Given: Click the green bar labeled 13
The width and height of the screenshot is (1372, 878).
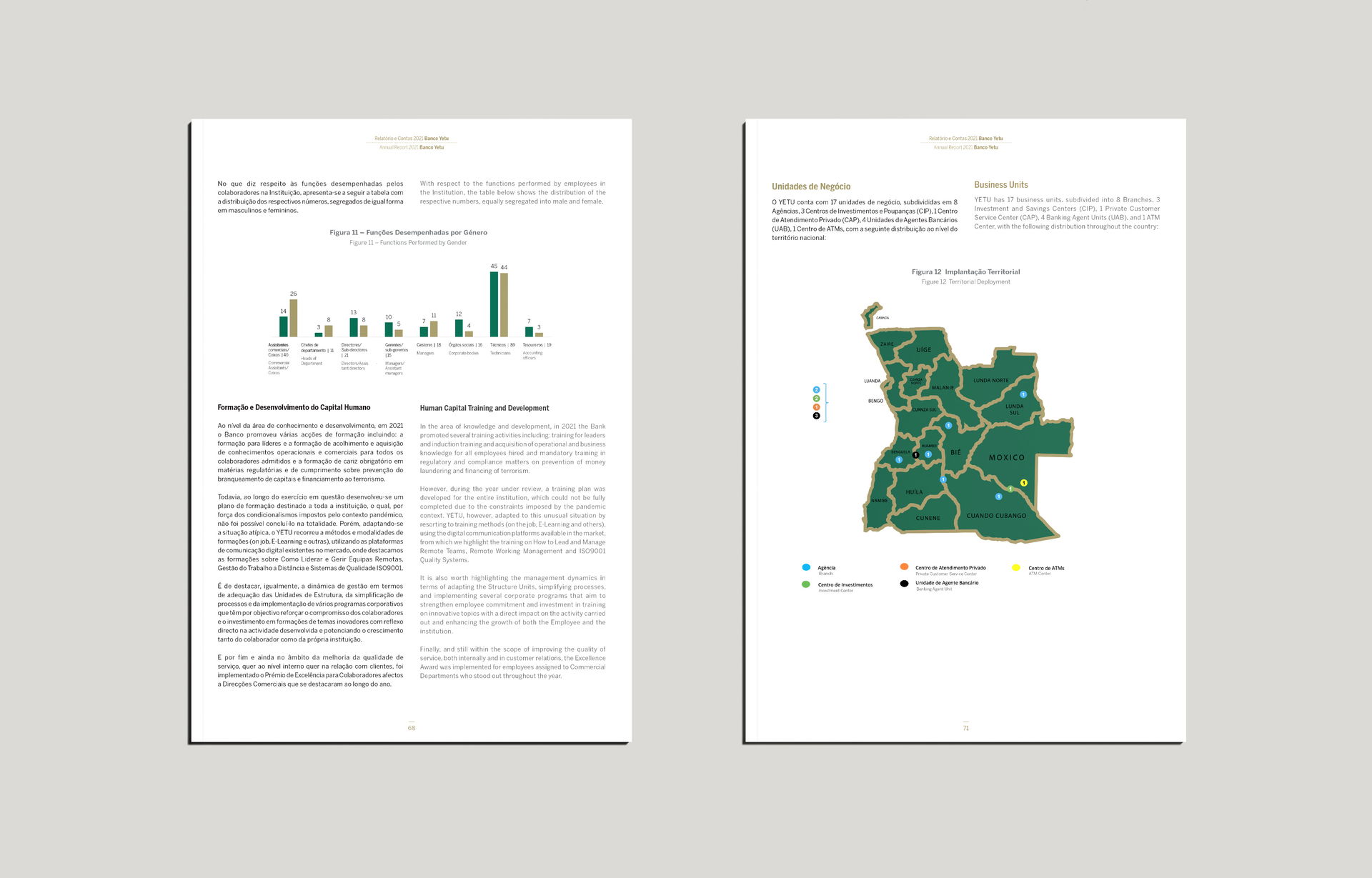Looking at the screenshot, I should click(353, 327).
